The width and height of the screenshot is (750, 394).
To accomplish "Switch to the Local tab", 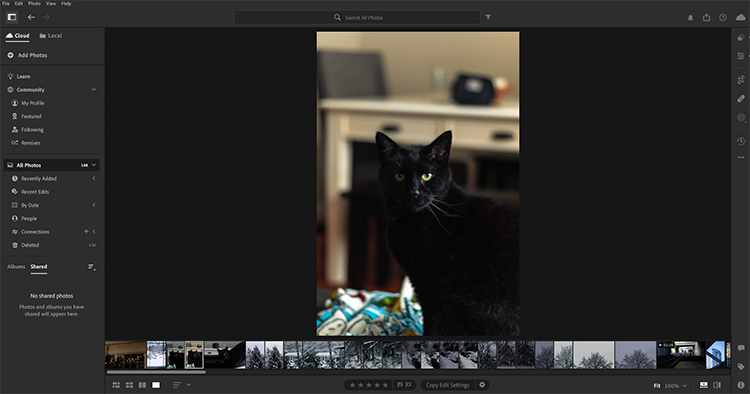I will 51,35.
